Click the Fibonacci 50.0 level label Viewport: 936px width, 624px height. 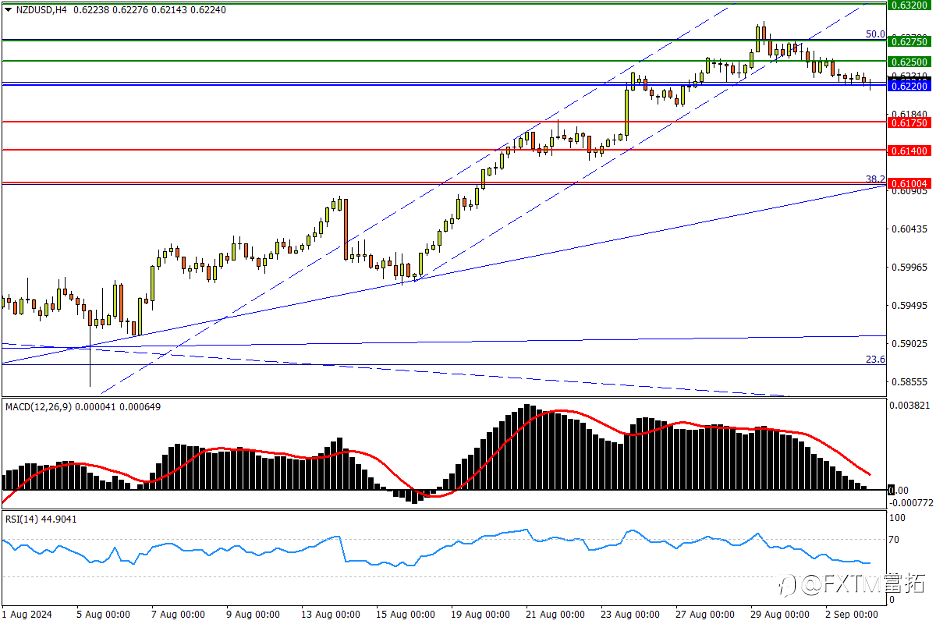click(x=875, y=35)
